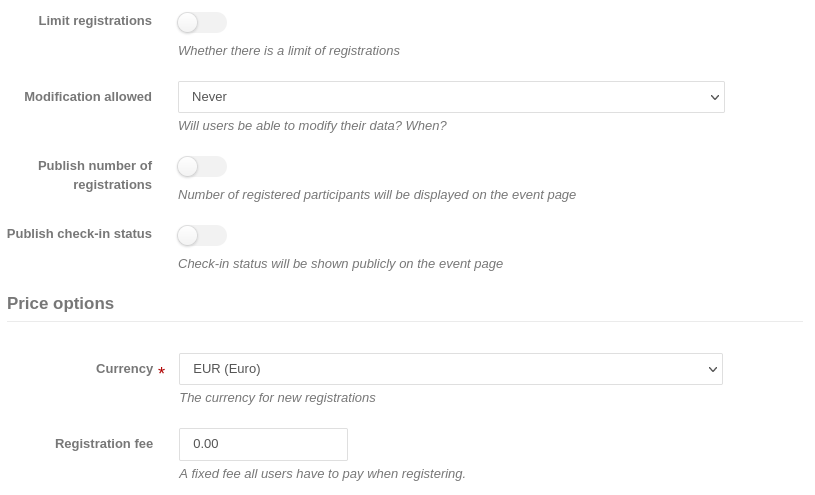Click the Currency field label
Screen dimensions: 815x495
click(x=124, y=369)
